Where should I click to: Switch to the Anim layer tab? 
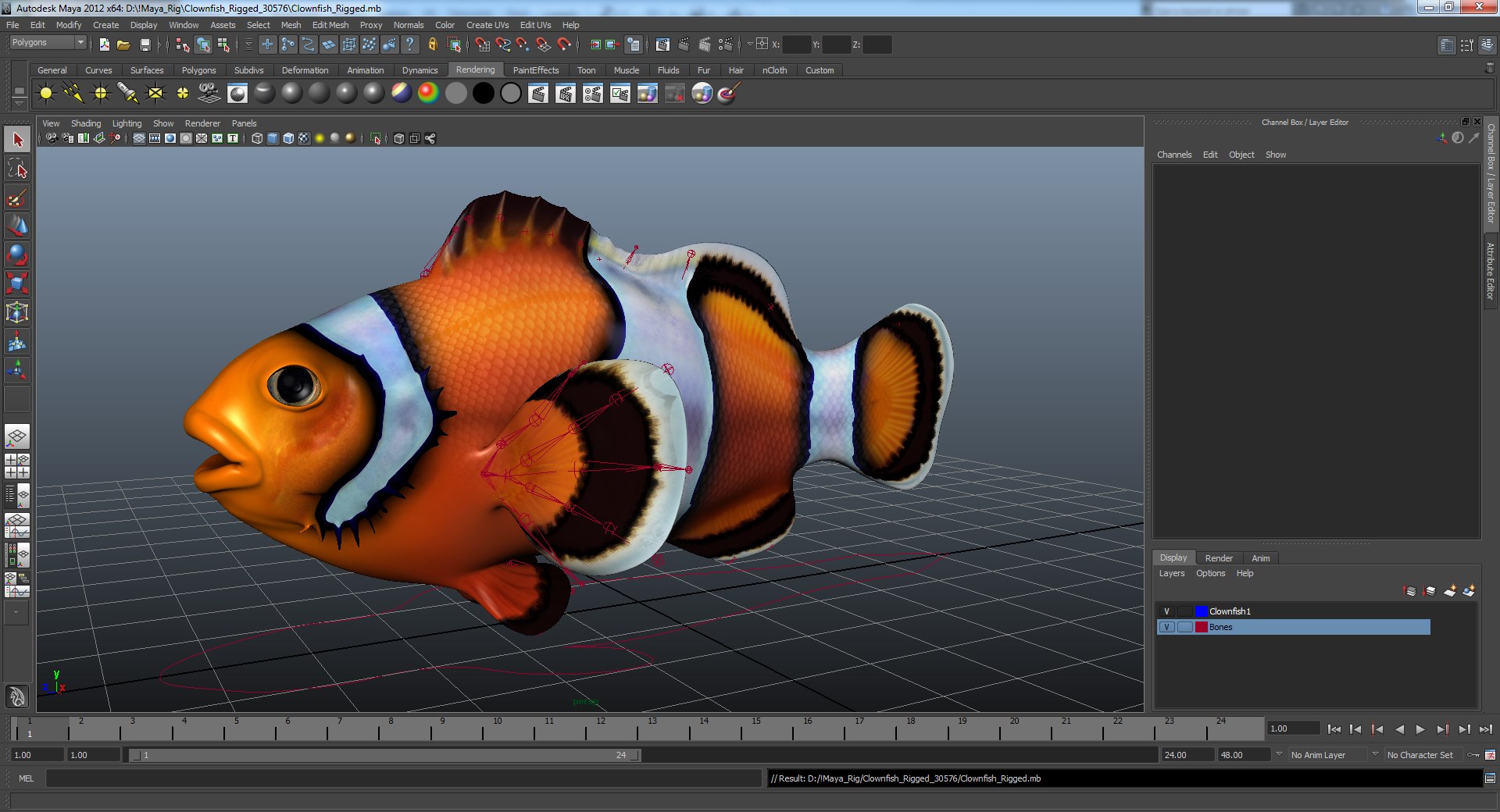1261,558
